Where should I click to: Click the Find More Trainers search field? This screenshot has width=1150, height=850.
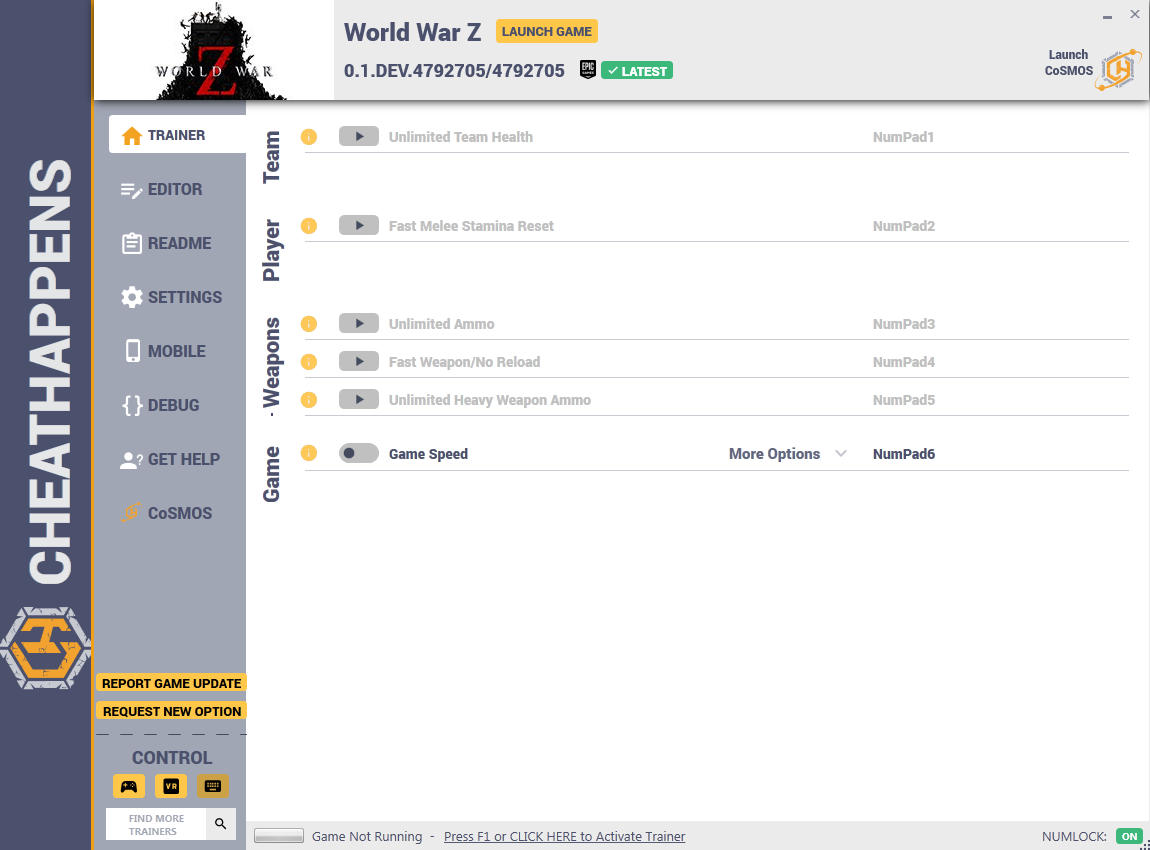tap(156, 824)
